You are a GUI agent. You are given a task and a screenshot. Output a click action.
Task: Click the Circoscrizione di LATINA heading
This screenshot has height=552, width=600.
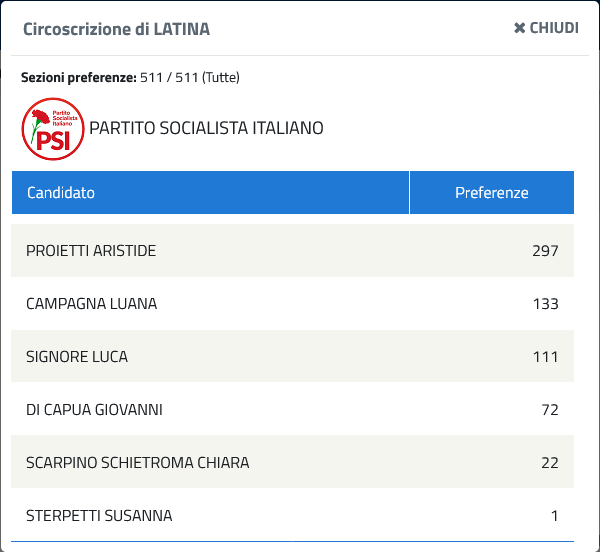116,29
